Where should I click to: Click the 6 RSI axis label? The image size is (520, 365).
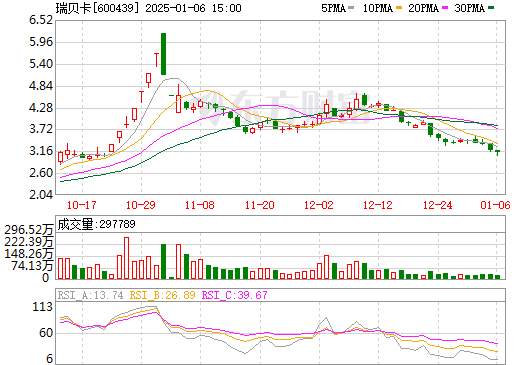[50, 359]
